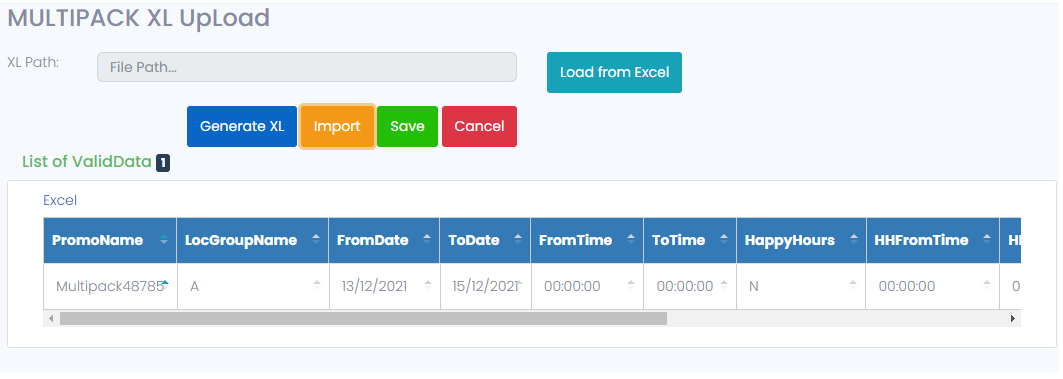Click the Load from Excel button
1063x379 pixels.
(614, 73)
